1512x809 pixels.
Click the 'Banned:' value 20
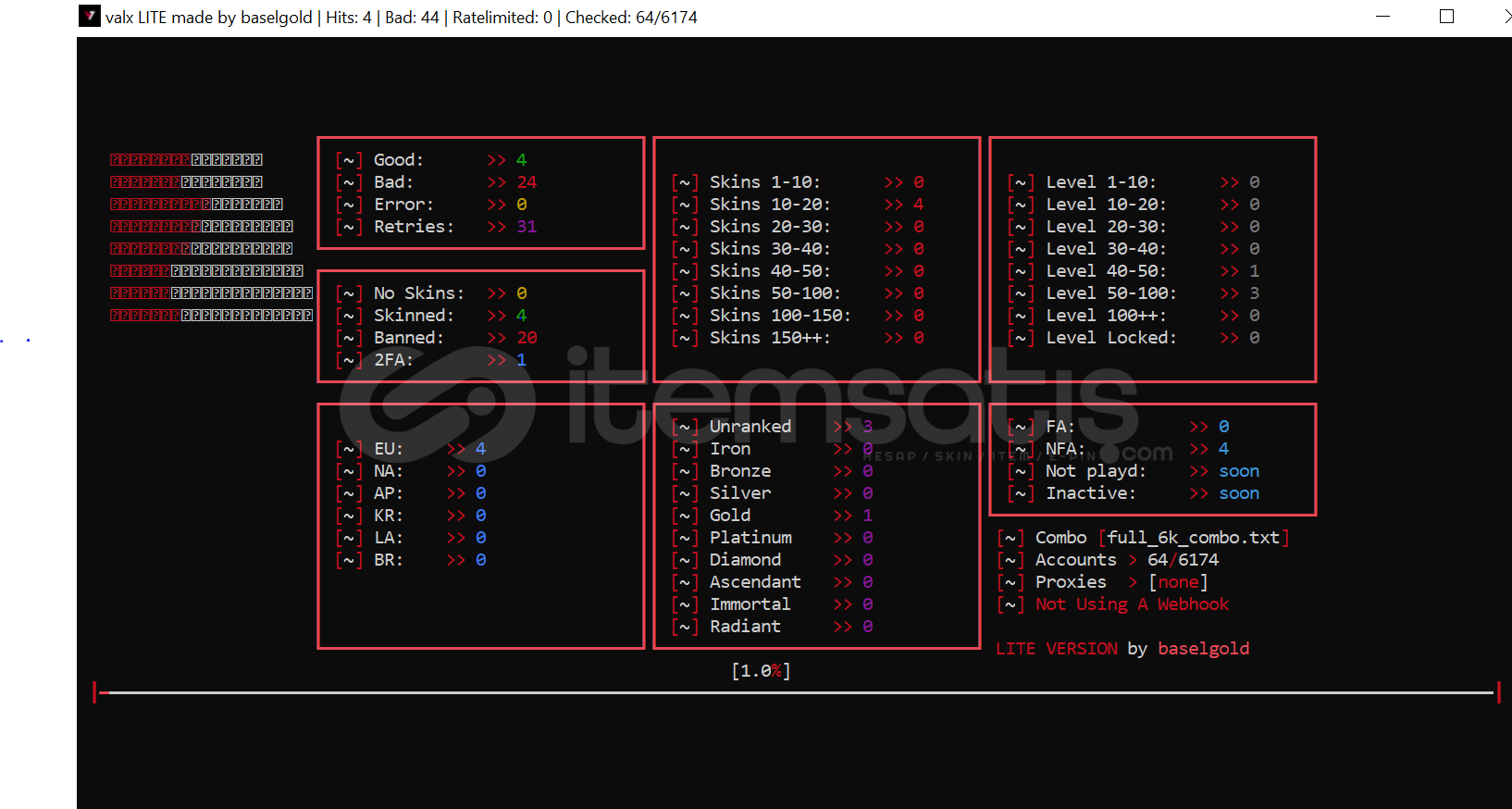(x=527, y=338)
